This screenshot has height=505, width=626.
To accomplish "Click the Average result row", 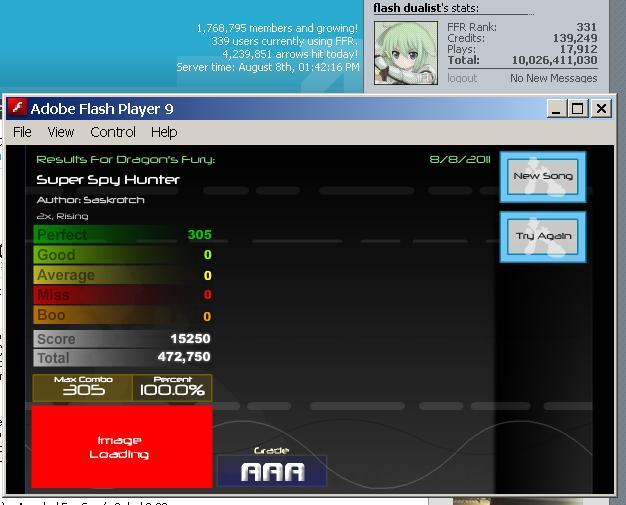I will (123, 275).
